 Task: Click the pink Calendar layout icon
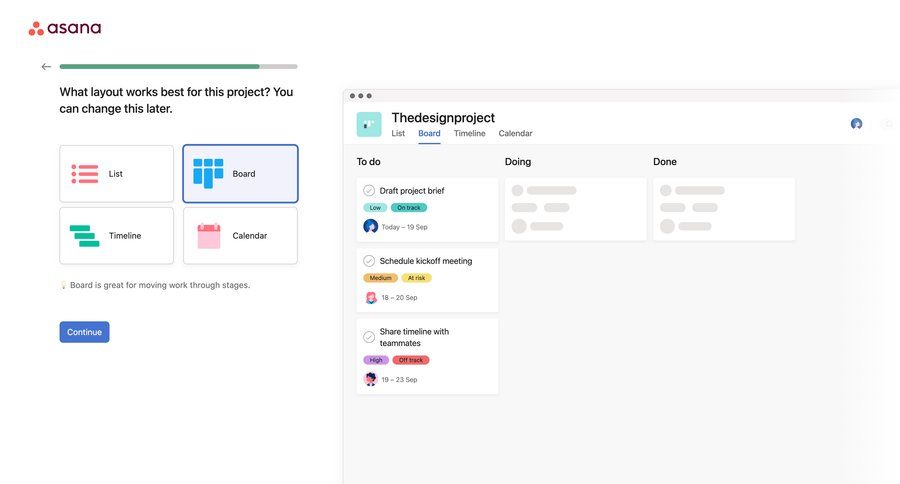[x=209, y=235]
